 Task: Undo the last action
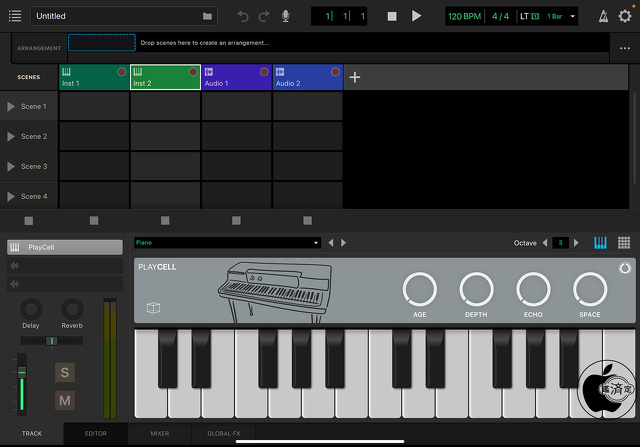tap(243, 16)
